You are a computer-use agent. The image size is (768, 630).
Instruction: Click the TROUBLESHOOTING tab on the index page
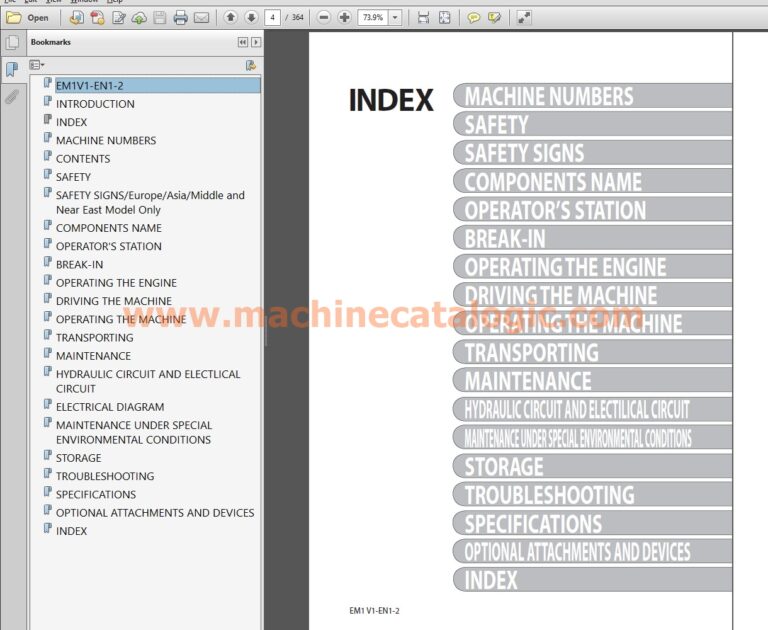(592, 495)
